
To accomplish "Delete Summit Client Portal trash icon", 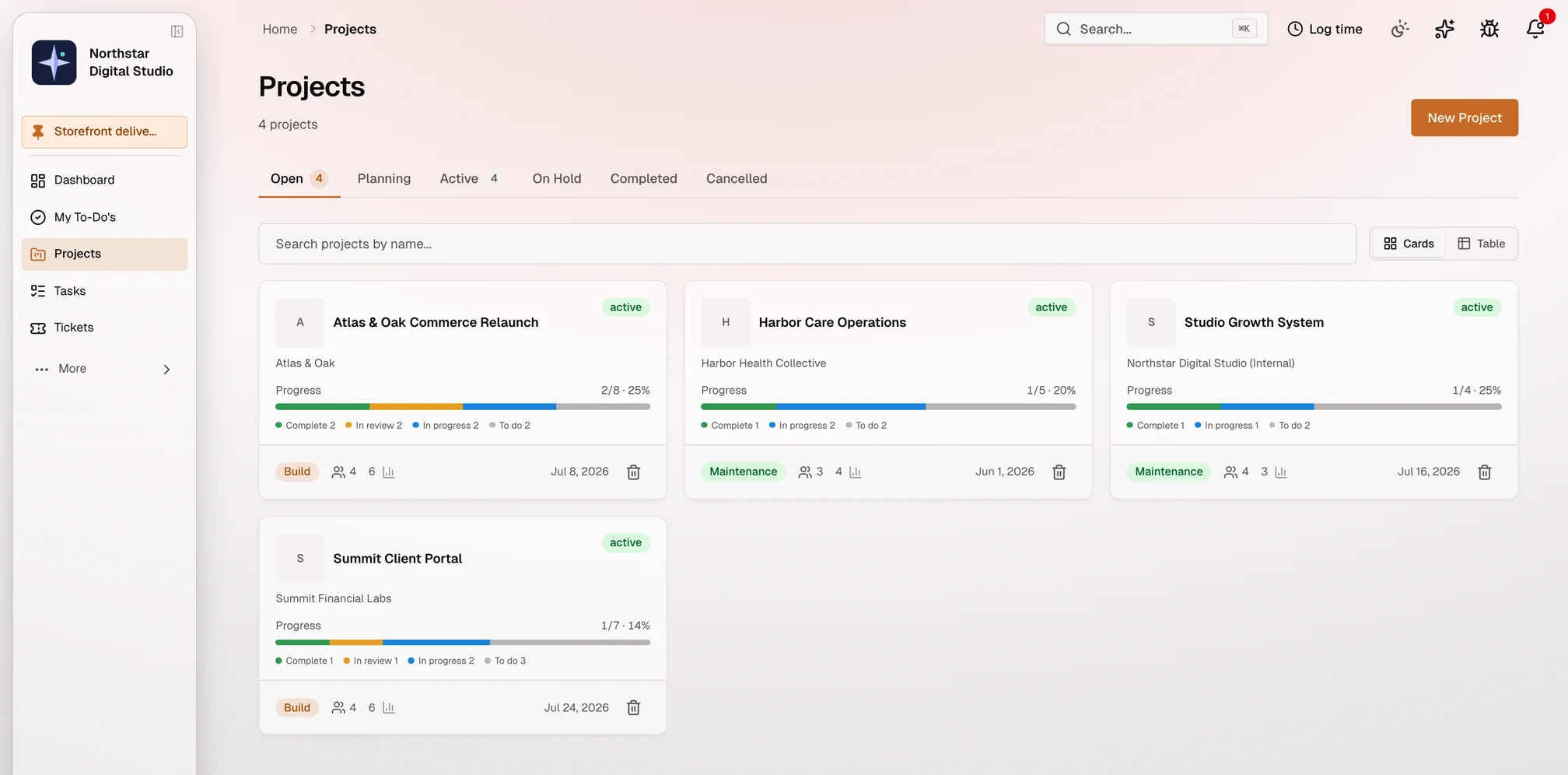I will [634, 708].
